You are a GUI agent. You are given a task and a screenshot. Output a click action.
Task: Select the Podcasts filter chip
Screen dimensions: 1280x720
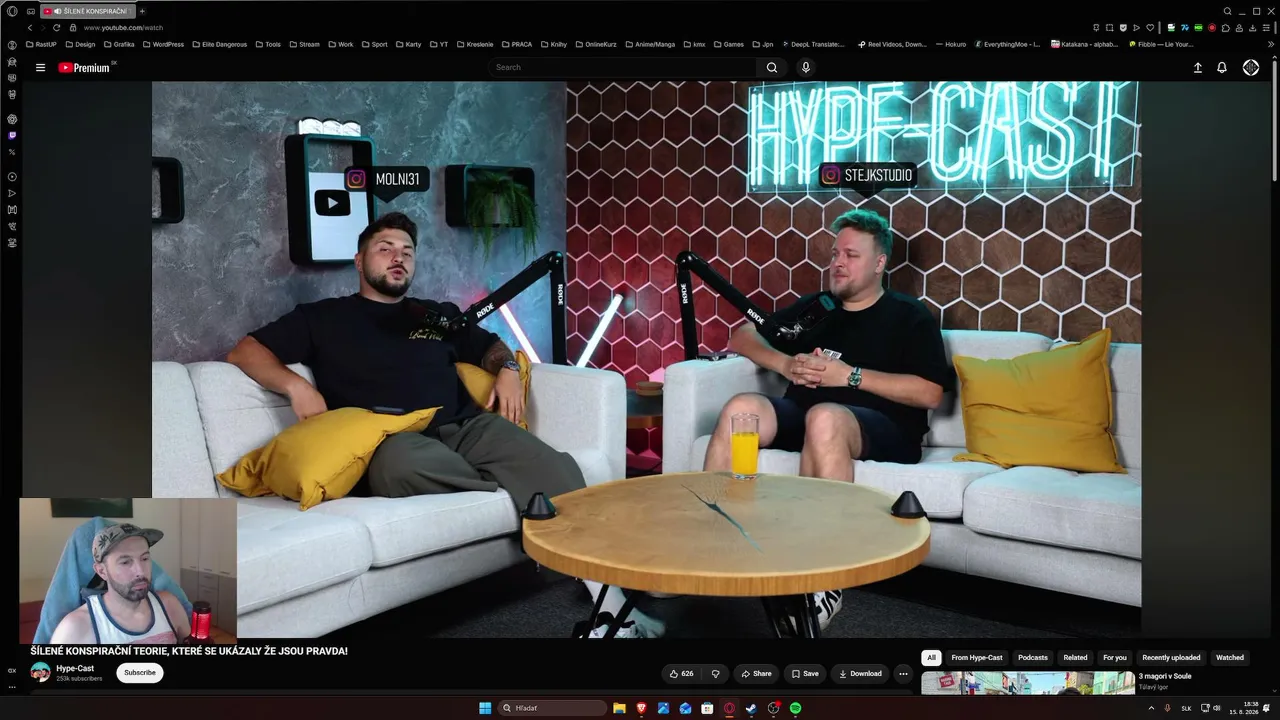click(1033, 658)
